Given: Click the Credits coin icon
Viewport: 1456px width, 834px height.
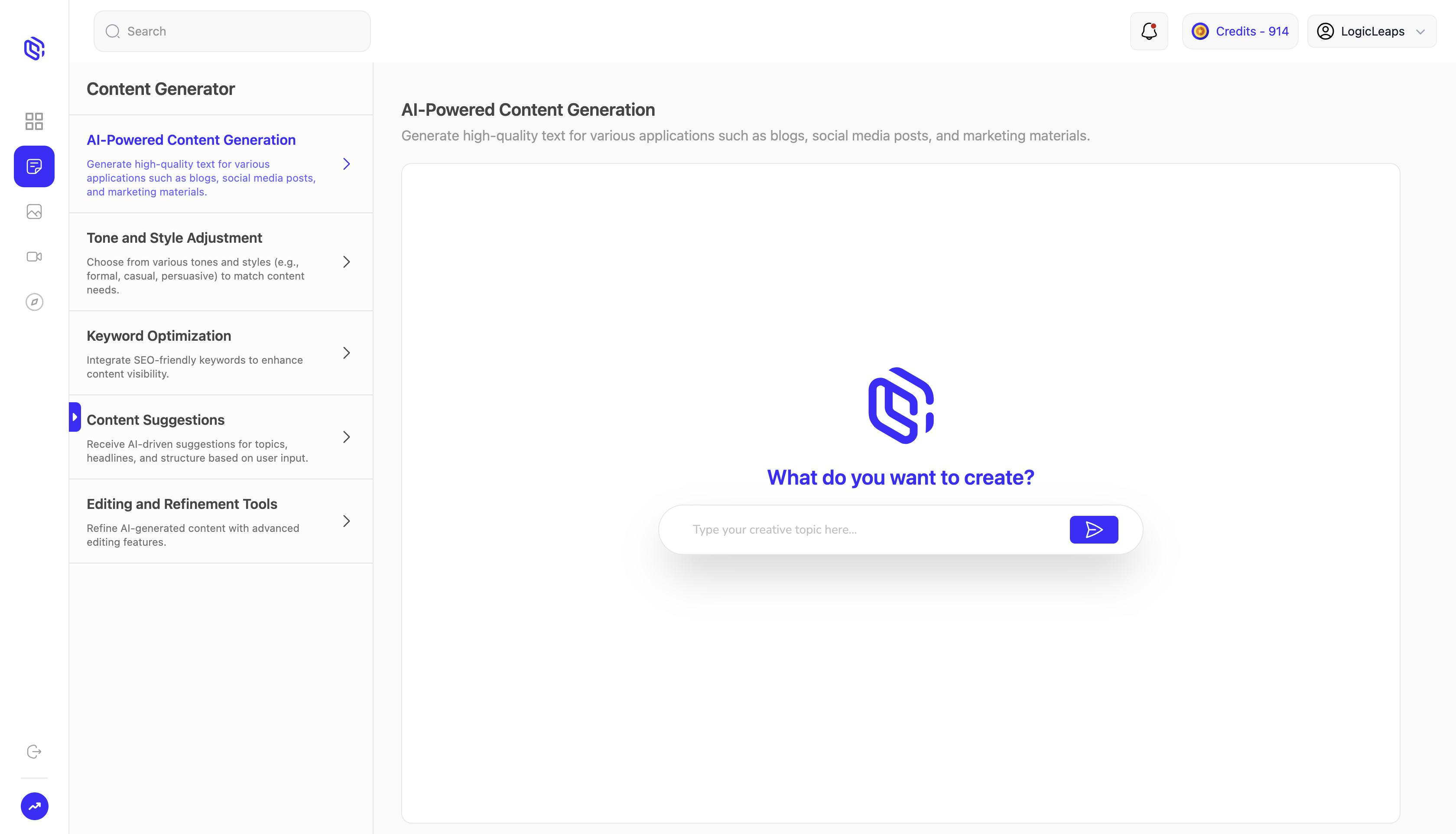Looking at the screenshot, I should point(1200,31).
